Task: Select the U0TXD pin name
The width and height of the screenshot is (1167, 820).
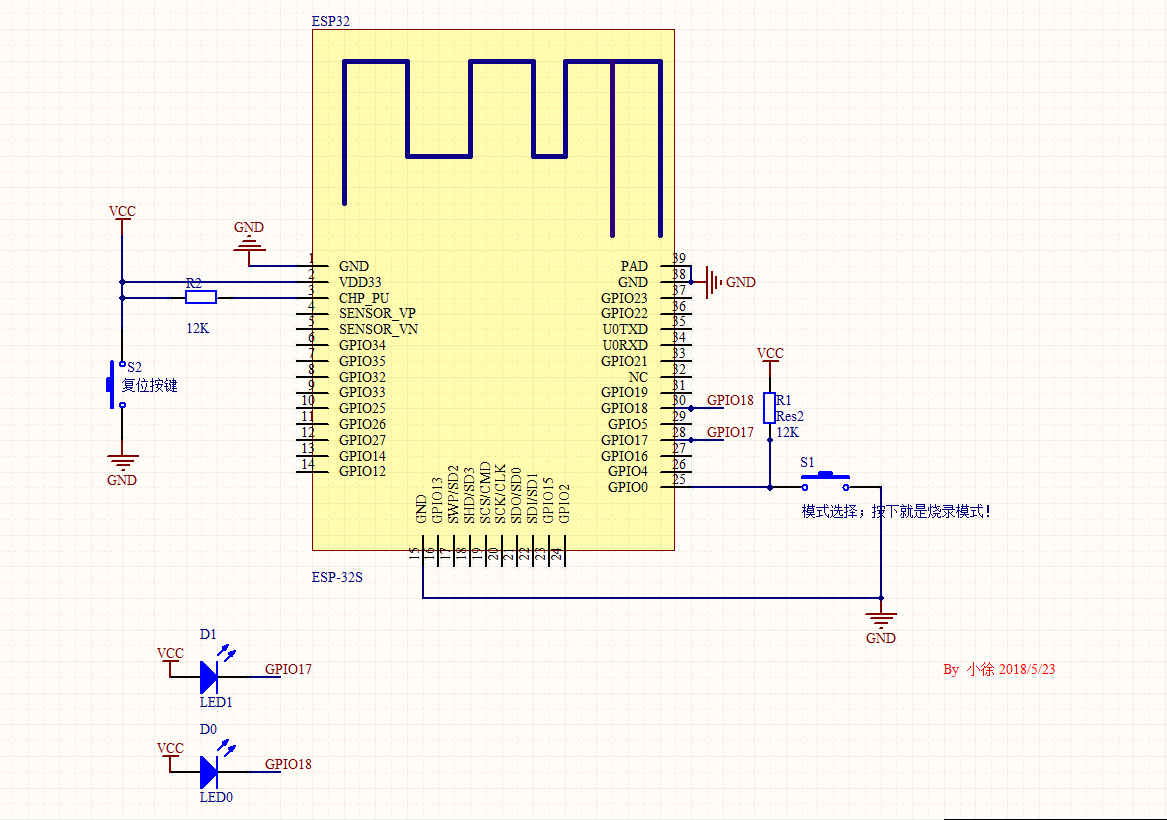Action: (625, 329)
